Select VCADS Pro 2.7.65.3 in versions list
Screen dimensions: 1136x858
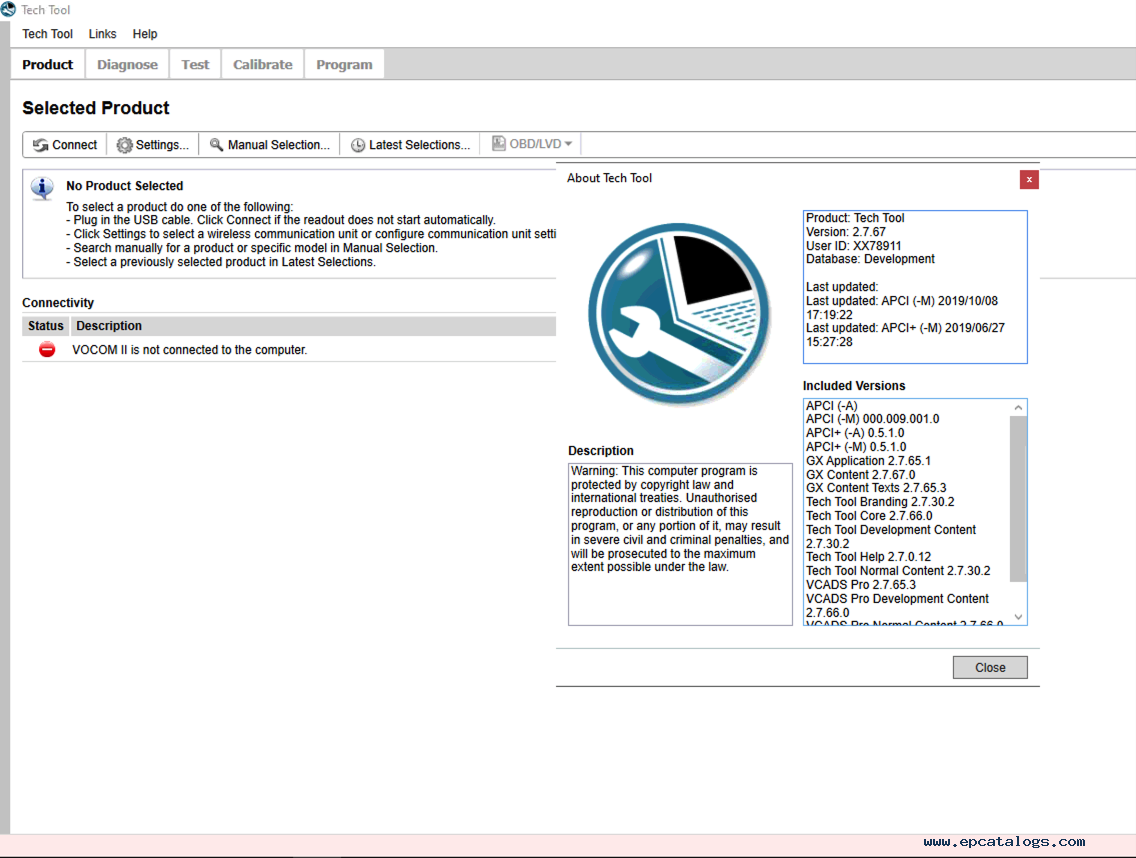pos(859,584)
